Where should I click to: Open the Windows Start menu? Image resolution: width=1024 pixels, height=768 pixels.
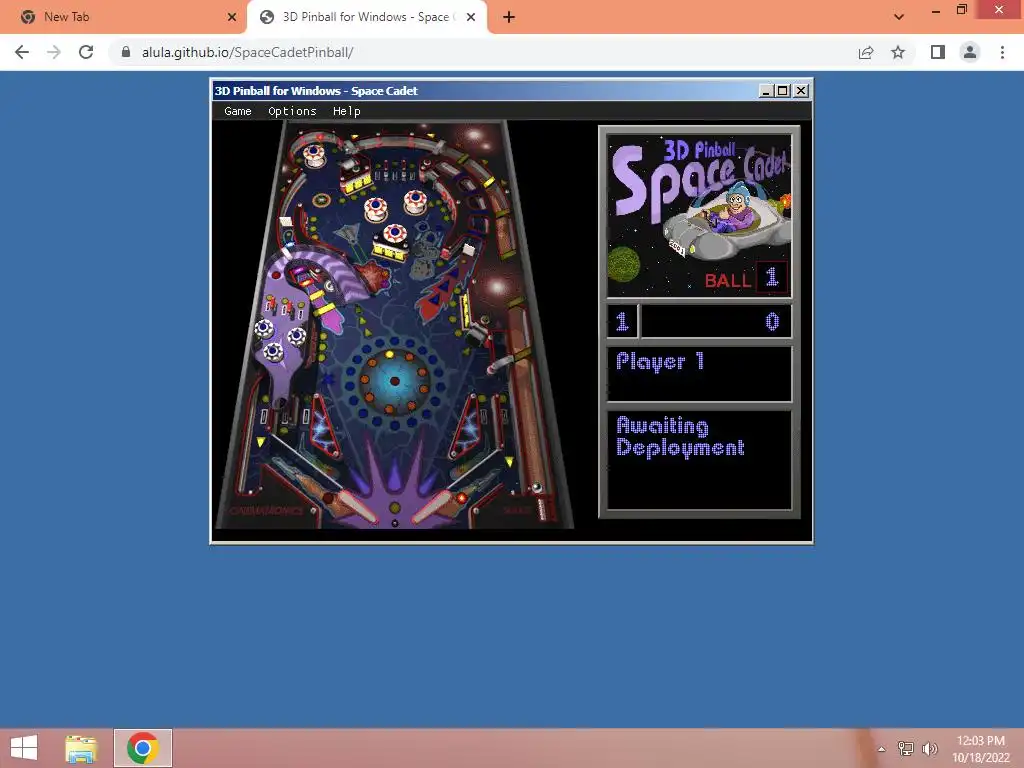(x=24, y=748)
